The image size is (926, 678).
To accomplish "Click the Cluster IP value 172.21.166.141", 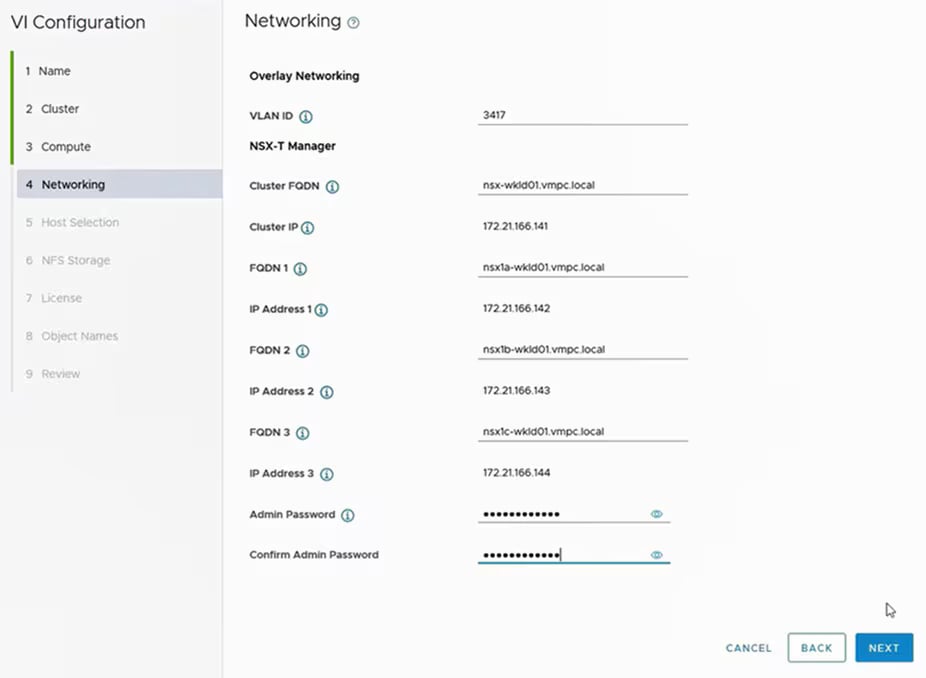I will [515, 226].
